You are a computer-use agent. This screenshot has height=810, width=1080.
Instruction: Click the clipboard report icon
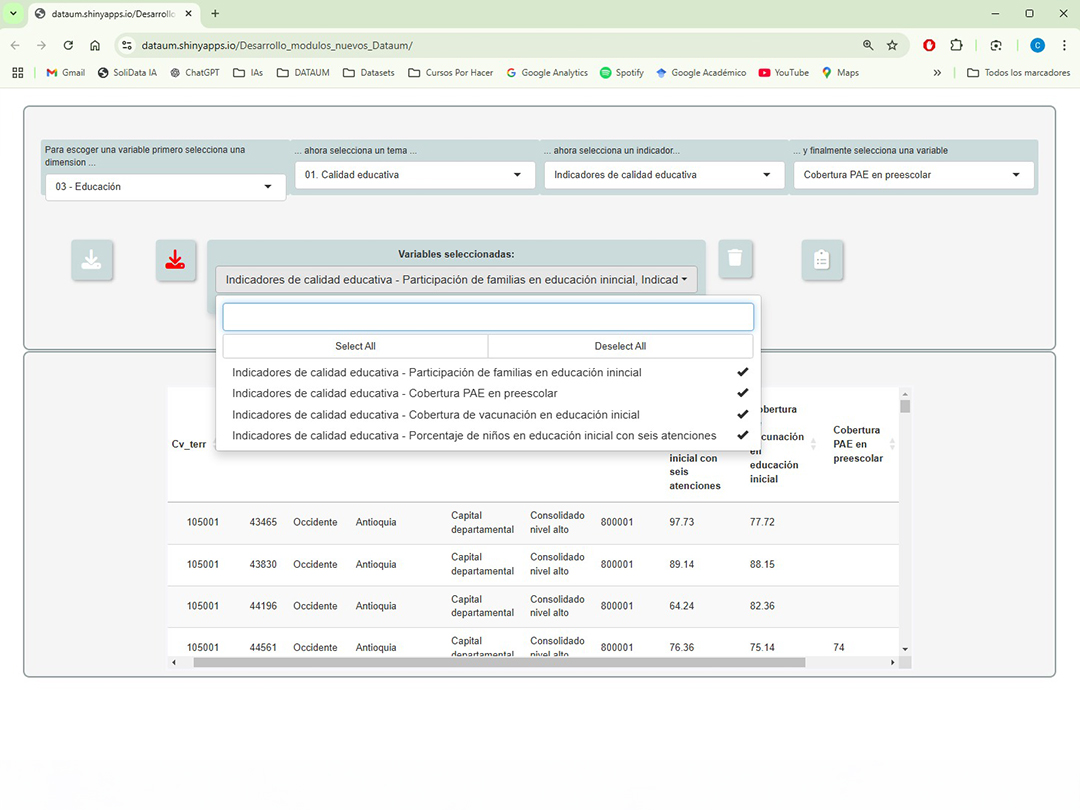(822, 259)
